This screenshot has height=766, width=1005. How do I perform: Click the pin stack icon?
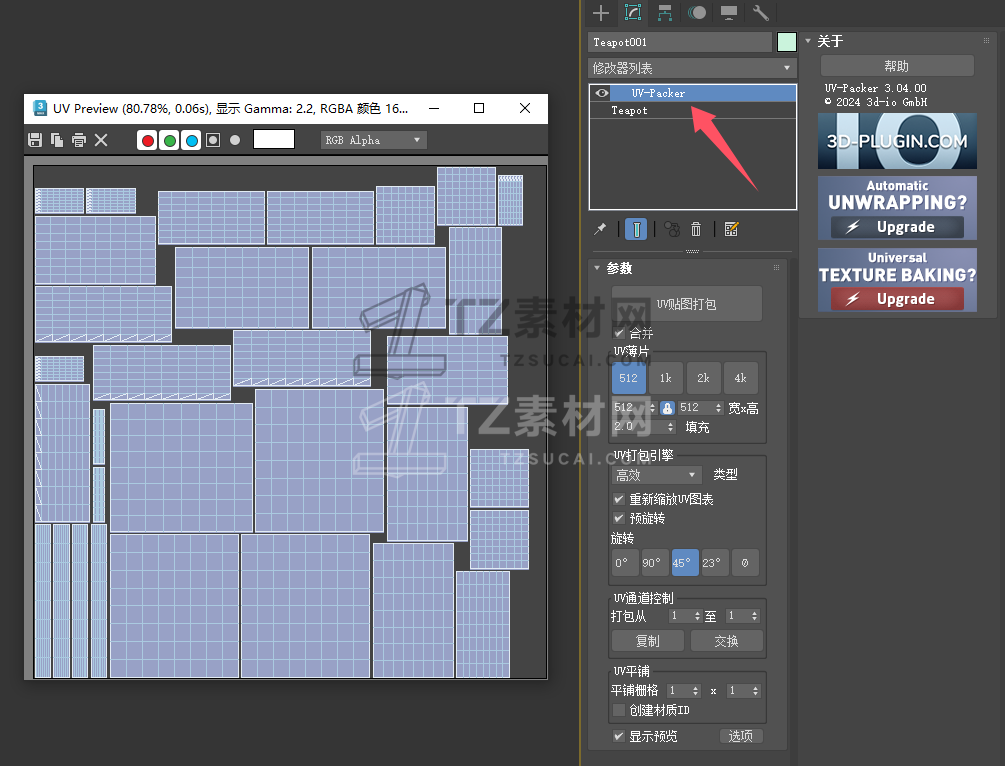[x=600, y=229]
